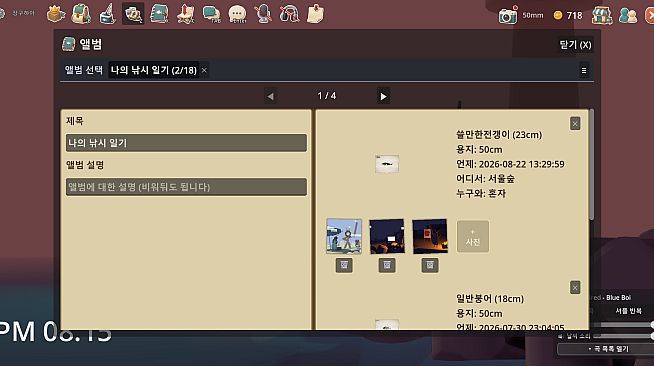654x366 pixels.
Task: Click the round icon beside 친구하기
Action: coord(2,13)
